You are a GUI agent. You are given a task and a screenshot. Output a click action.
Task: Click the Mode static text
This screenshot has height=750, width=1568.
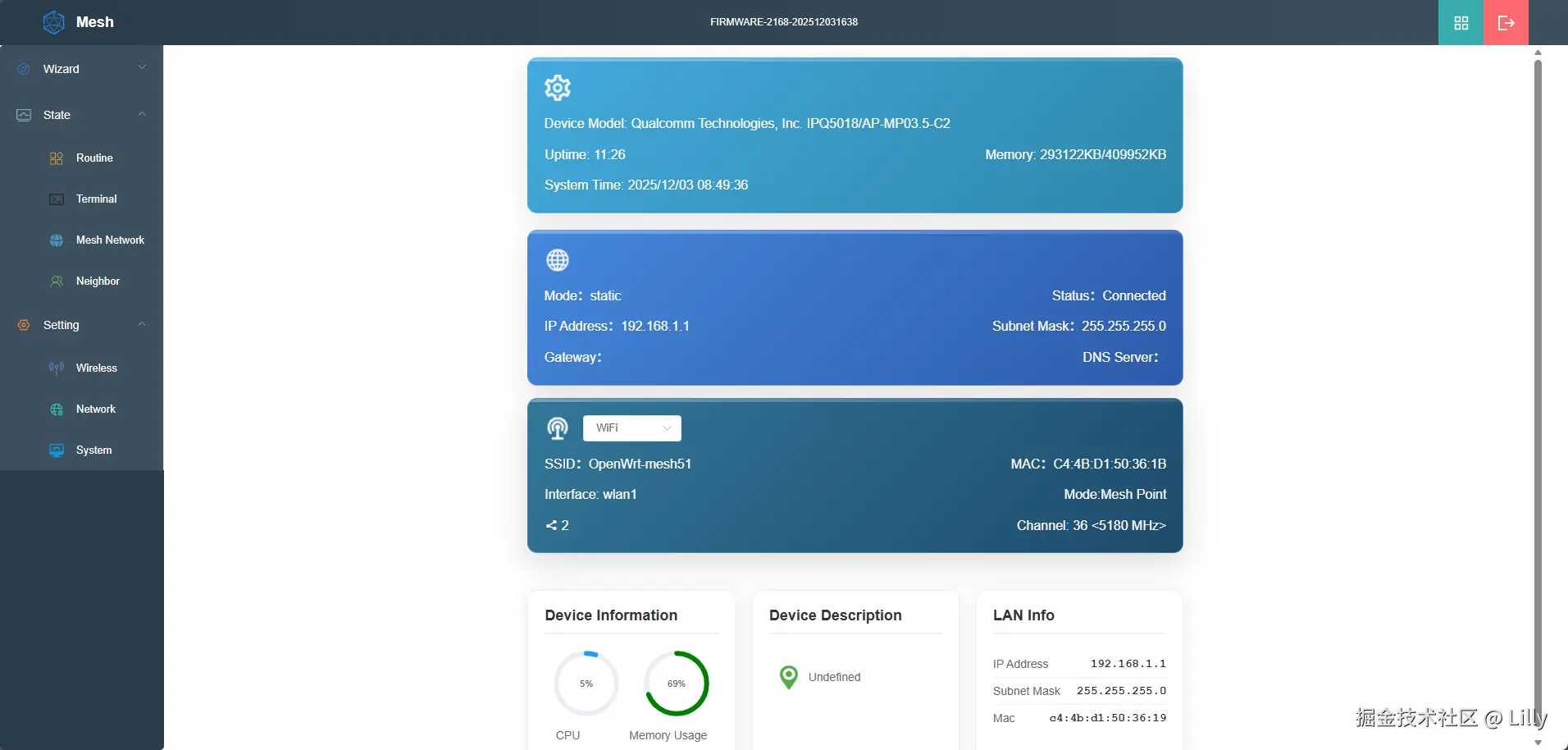pos(583,295)
